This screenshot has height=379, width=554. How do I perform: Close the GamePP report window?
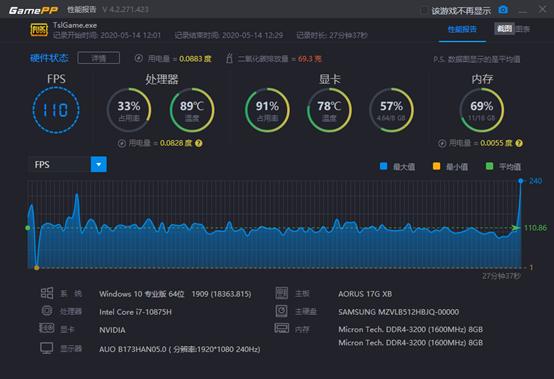pyautogui.click(x=542, y=10)
